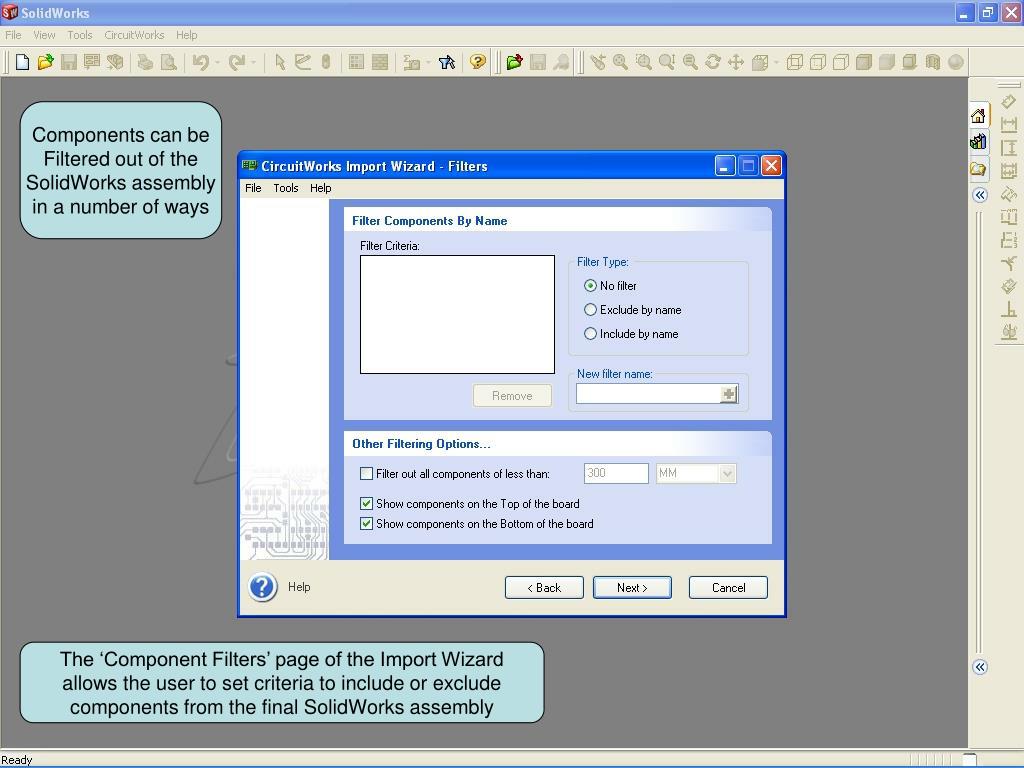1024x768 pixels.
Task: Click the yellow Help question mark toolbar icon
Action: tap(478, 62)
